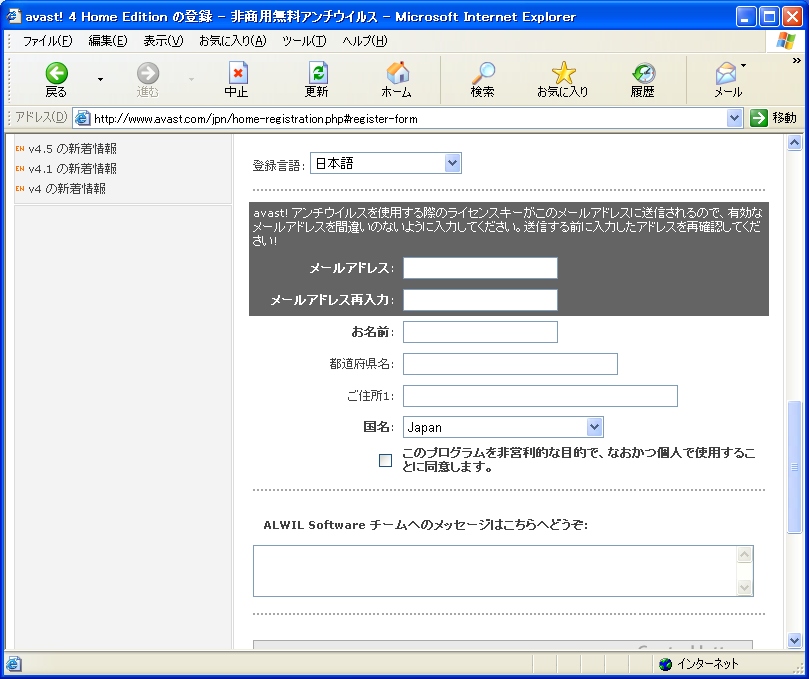This screenshot has width=809, height=679.
Task: Minimize the Internet Explorer window
Action: click(746, 17)
